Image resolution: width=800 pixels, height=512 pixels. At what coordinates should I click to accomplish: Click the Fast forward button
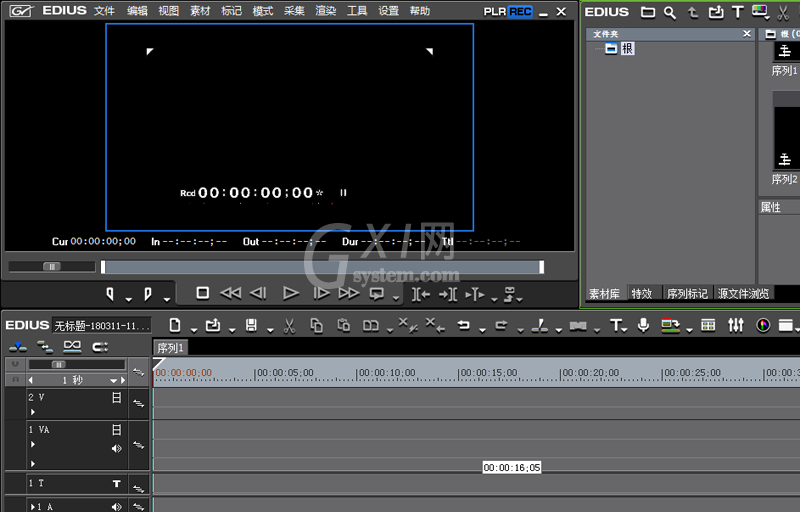click(x=349, y=293)
